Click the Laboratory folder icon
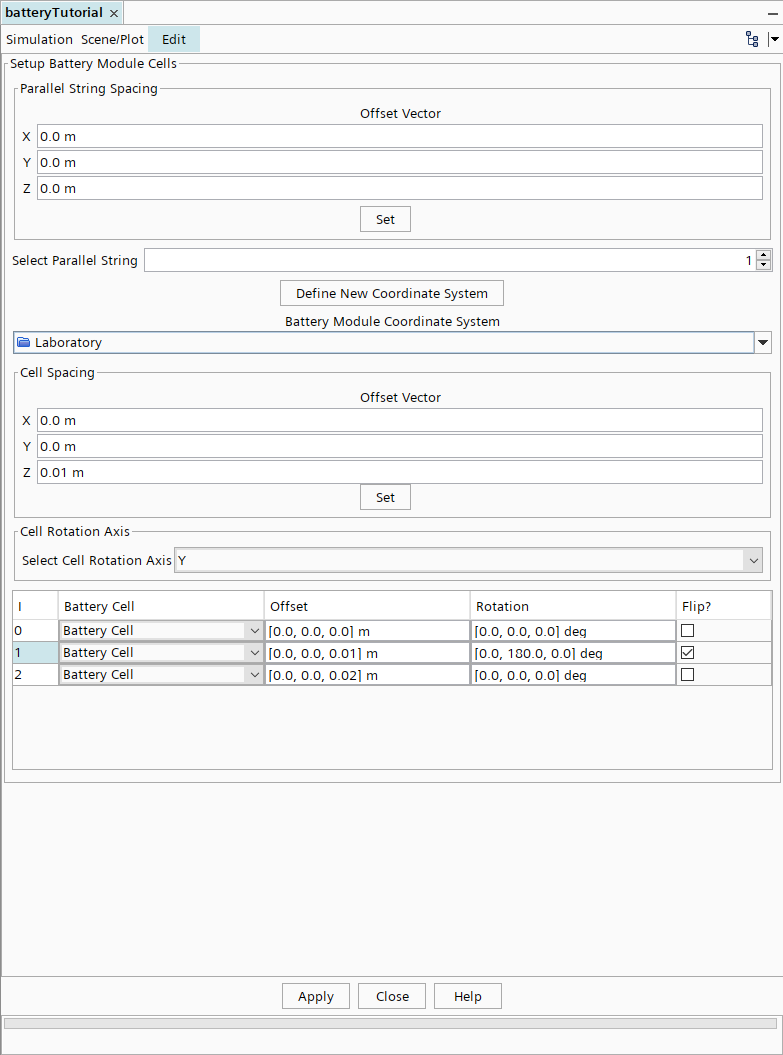Image resolution: width=783 pixels, height=1055 pixels. tap(24, 342)
